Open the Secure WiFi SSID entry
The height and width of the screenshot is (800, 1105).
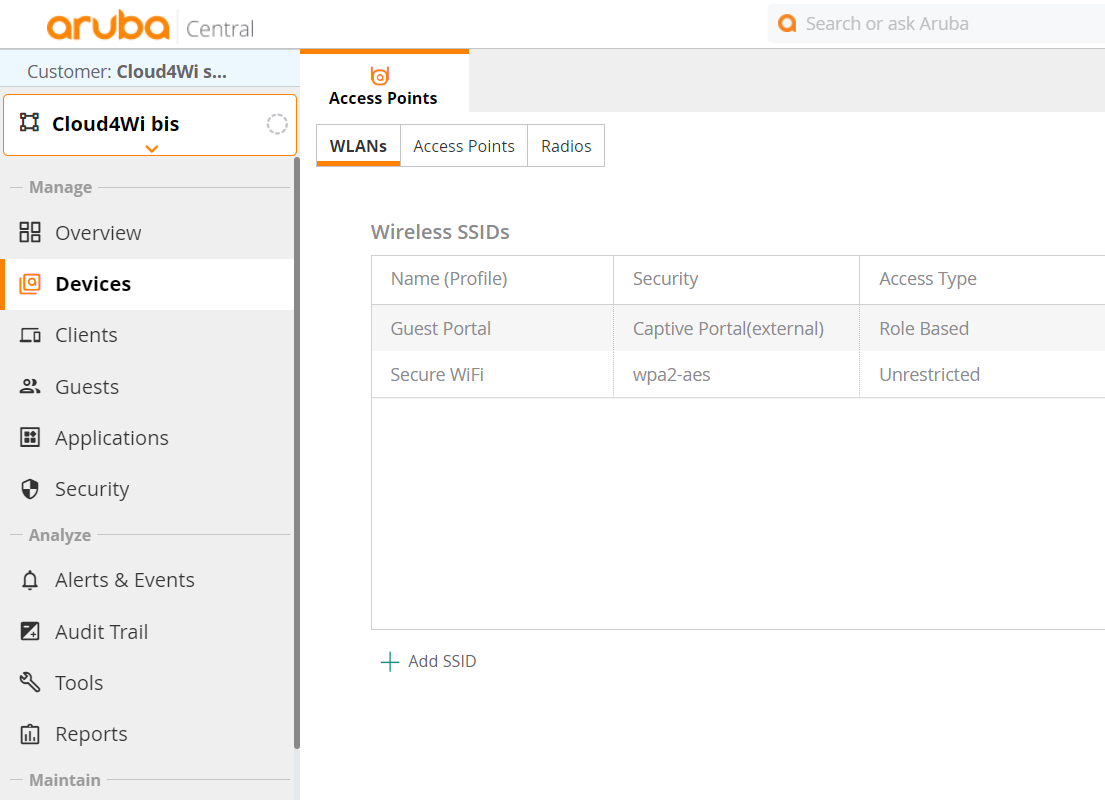click(x=437, y=375)
